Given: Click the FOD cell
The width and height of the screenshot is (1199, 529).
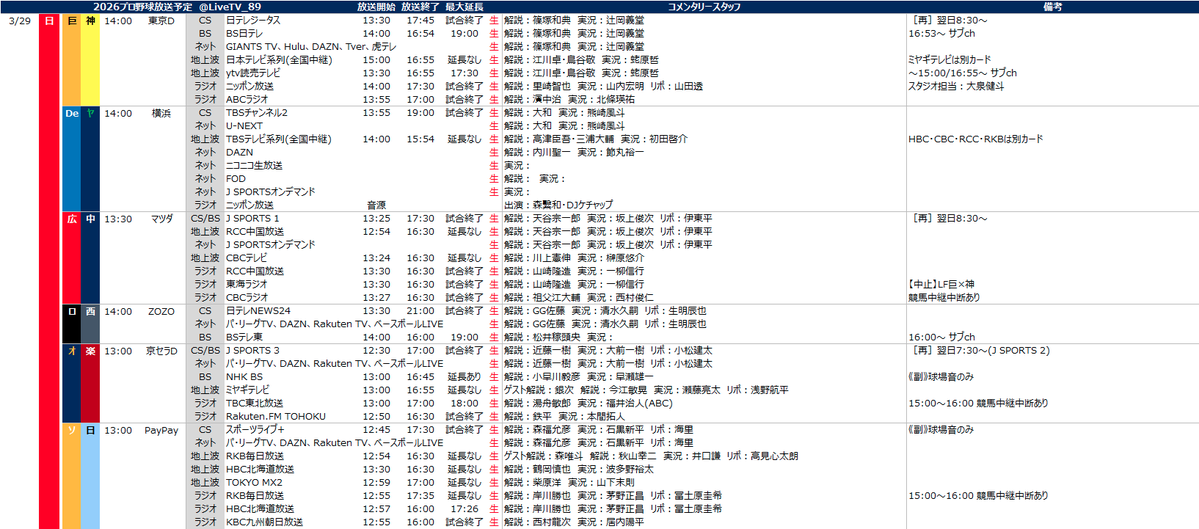Looking at the screenshot, I should 235,179.
